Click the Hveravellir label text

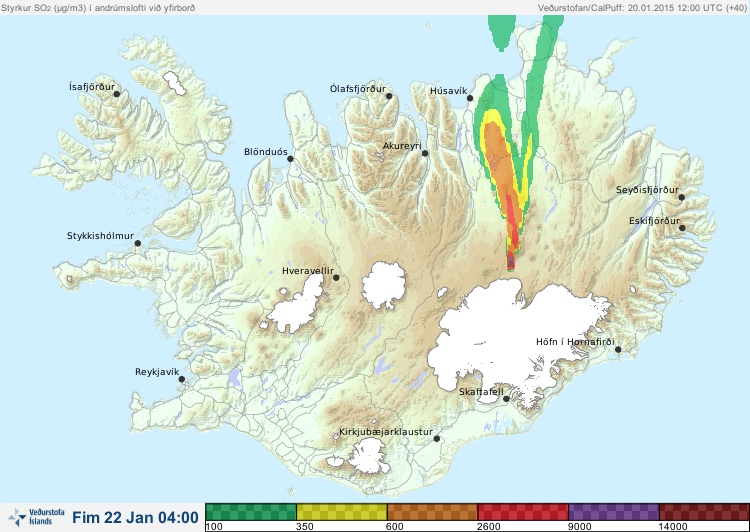point(308,271)
